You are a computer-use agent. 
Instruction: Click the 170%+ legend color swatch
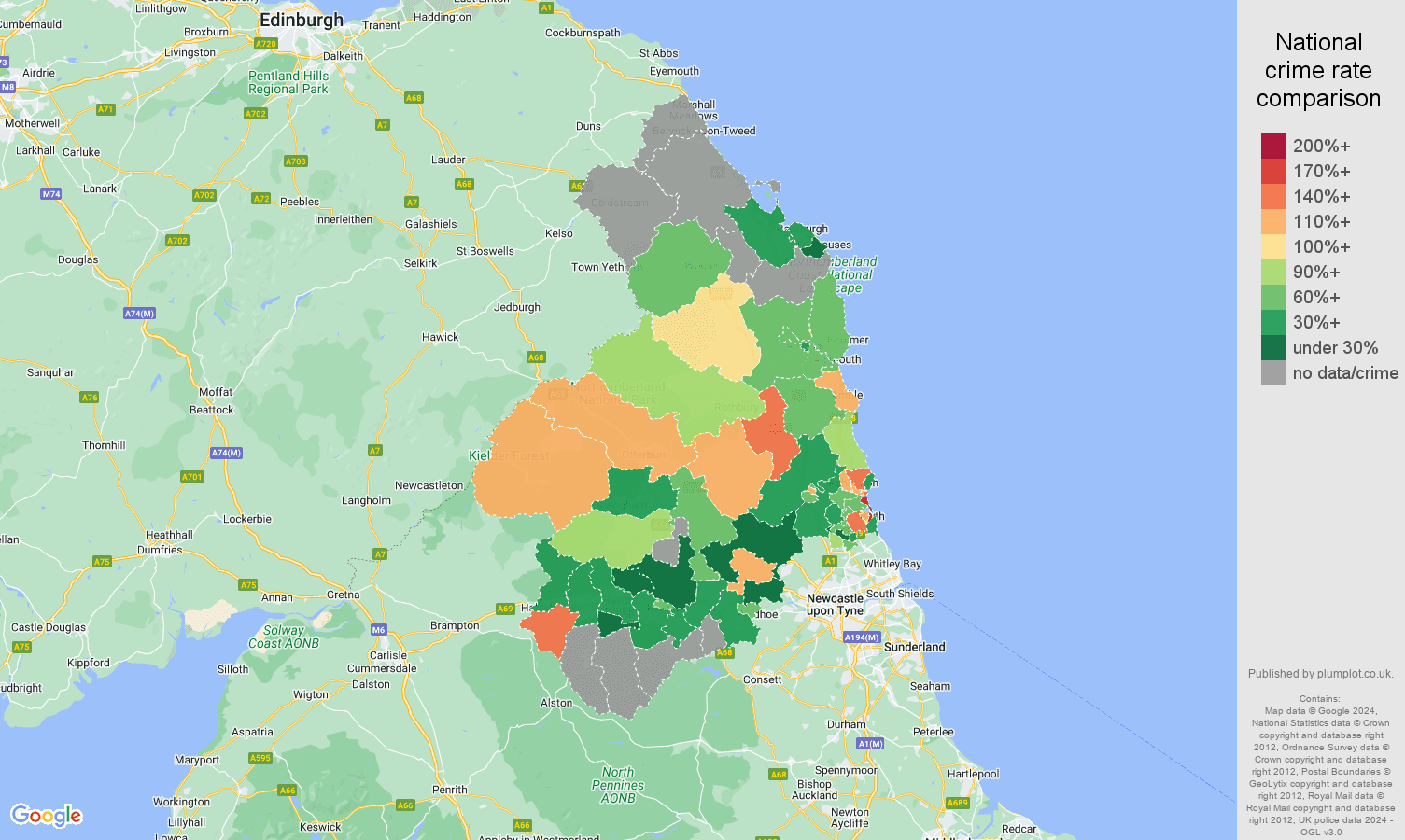[x=1273, y=171]
